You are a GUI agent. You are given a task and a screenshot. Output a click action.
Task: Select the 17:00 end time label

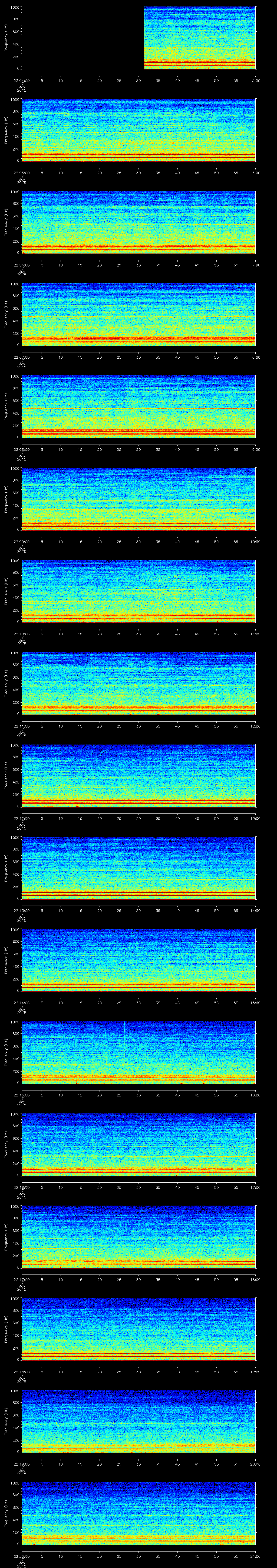coord(255,1187)
